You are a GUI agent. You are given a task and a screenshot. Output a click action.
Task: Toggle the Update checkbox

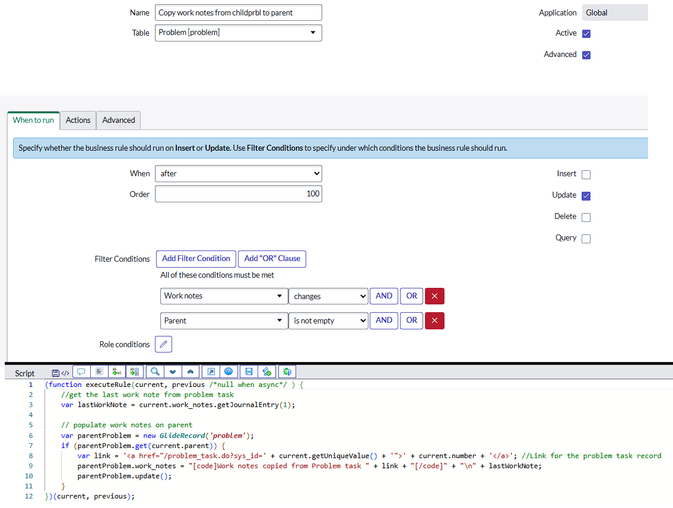click(586, 196)
